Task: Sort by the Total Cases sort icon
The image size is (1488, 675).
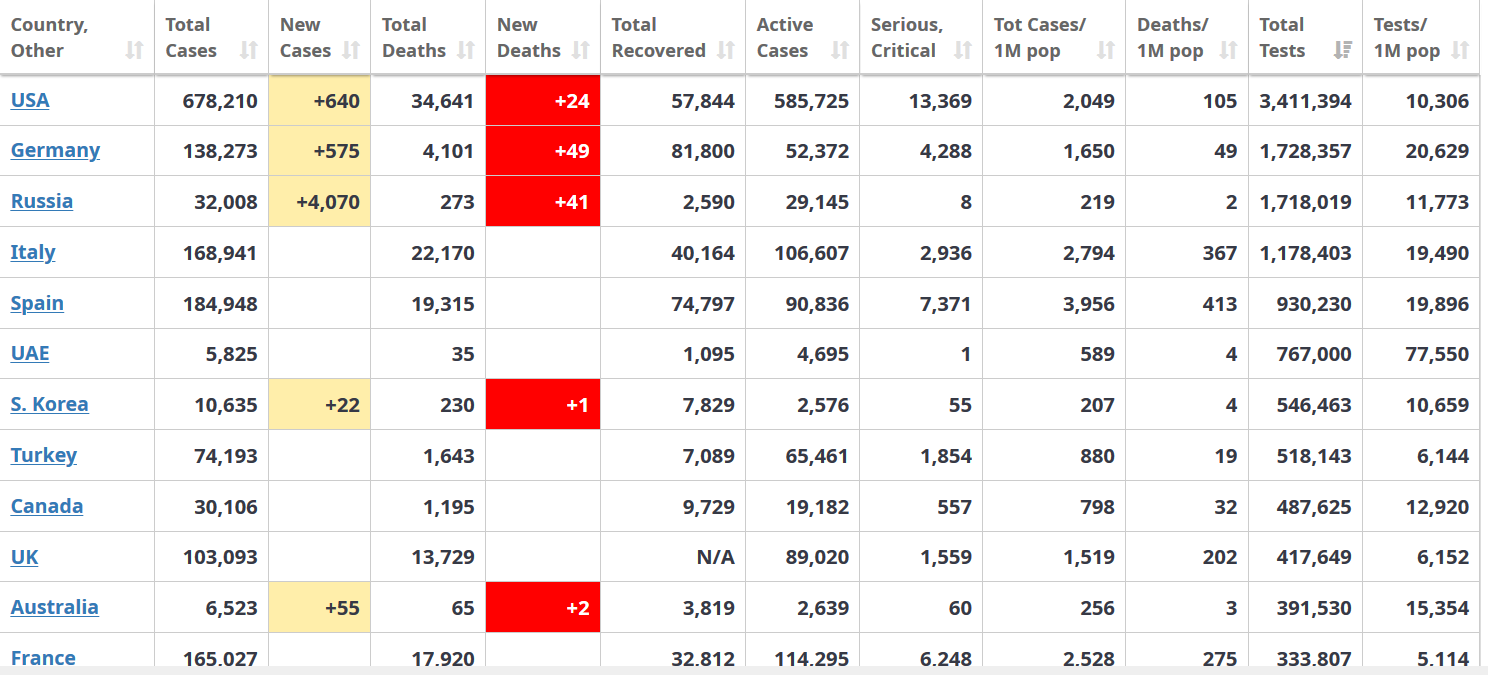Action: (249, 51)
